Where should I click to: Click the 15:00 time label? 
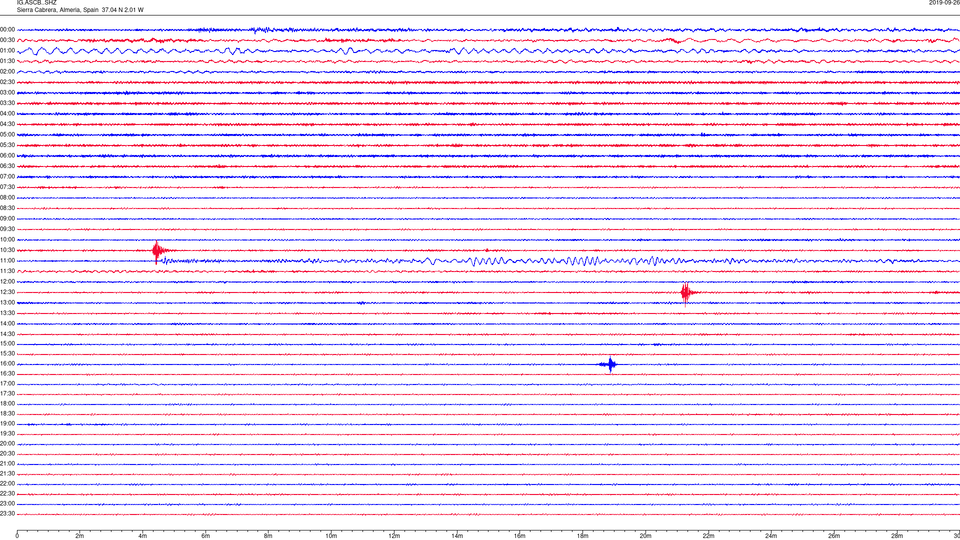click(x=7, y=344)
